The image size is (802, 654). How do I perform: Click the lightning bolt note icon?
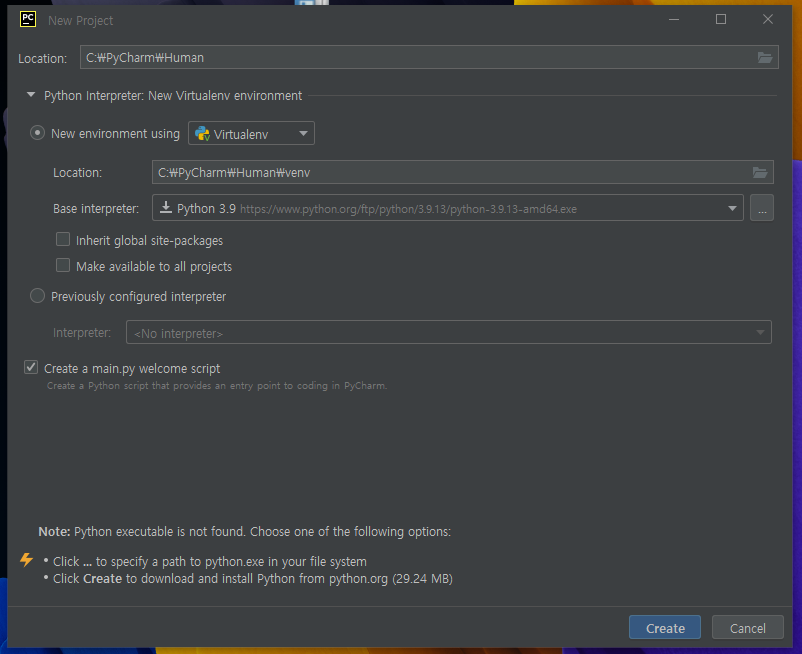[27, 559]
